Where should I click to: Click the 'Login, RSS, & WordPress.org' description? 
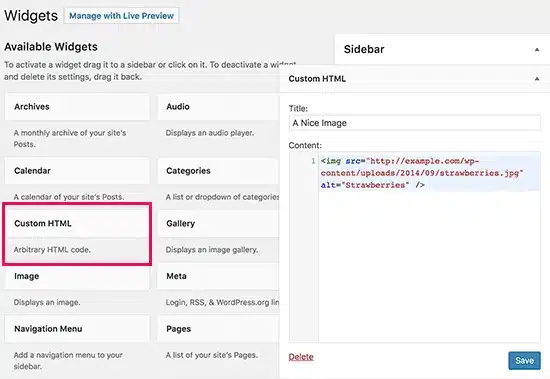click(222, 302)
